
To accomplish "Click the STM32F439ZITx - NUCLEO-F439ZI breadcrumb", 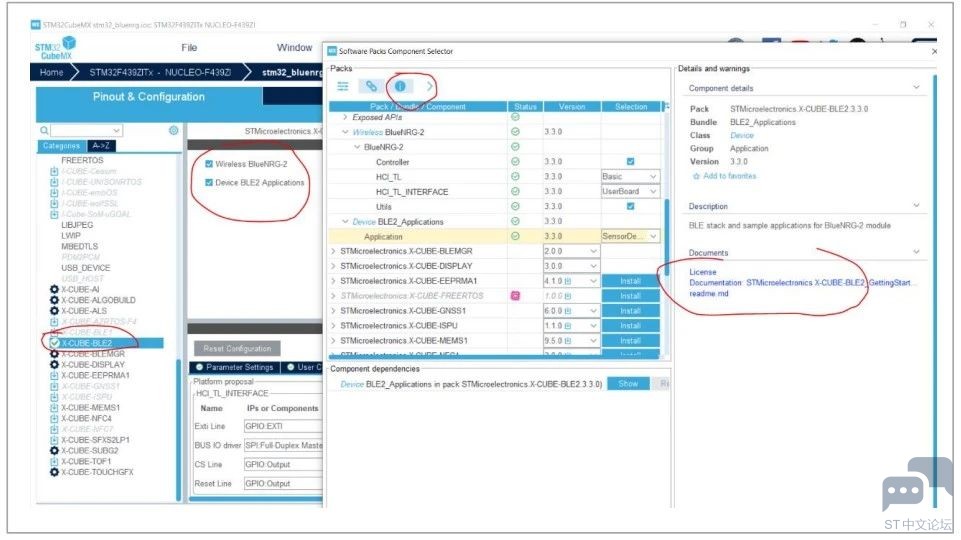I will [x=161, y=72].
